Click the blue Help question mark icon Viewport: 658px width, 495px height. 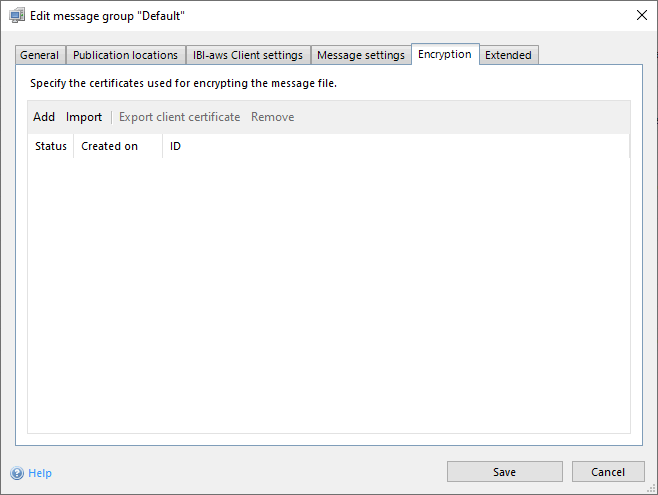17,473
